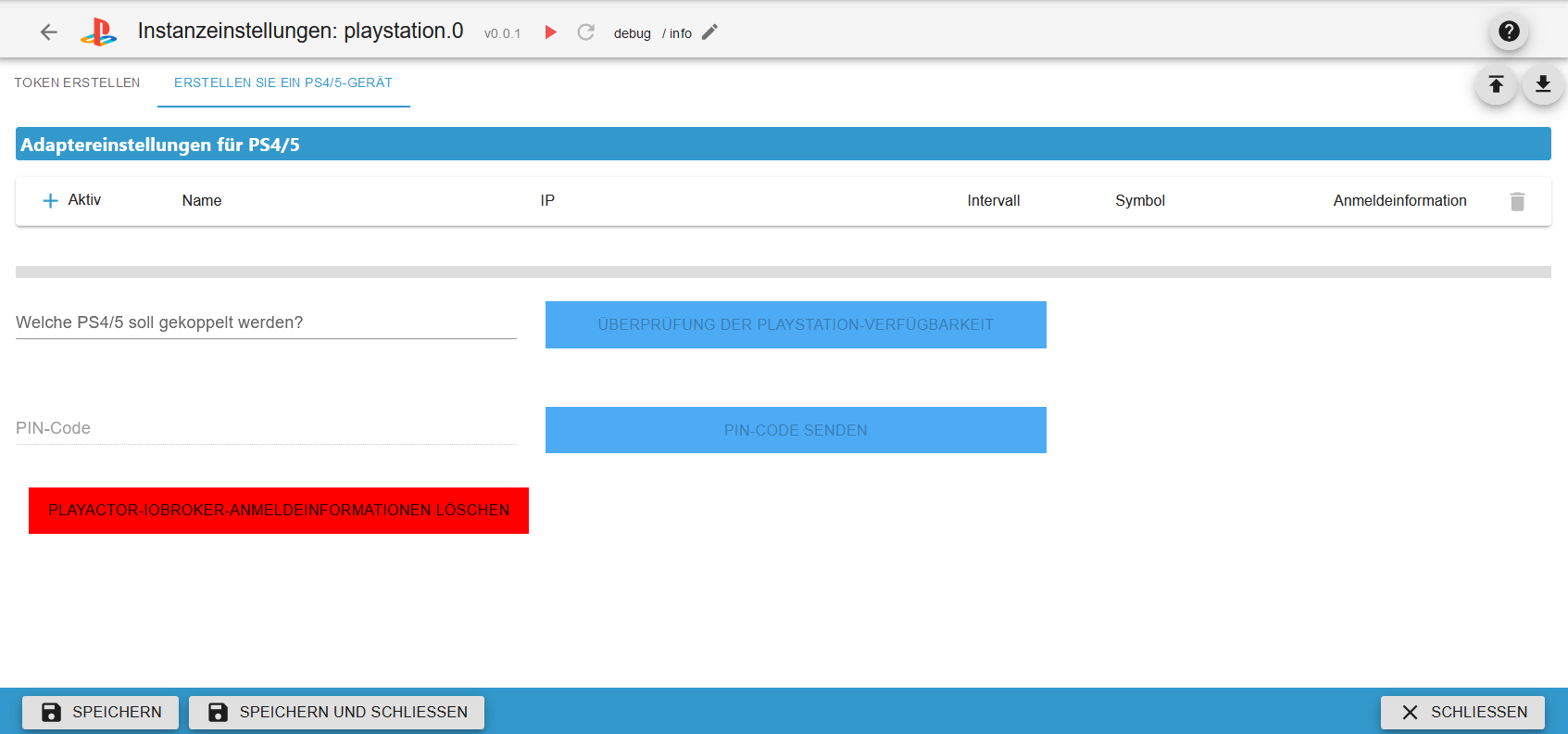1568x734 pixels.
Task: Switch to Token erstellen tab
Action: point(78,82)
